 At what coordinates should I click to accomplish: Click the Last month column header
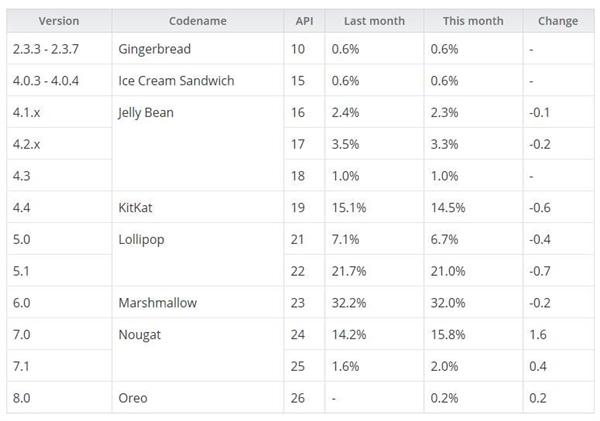tap(374, 21)
